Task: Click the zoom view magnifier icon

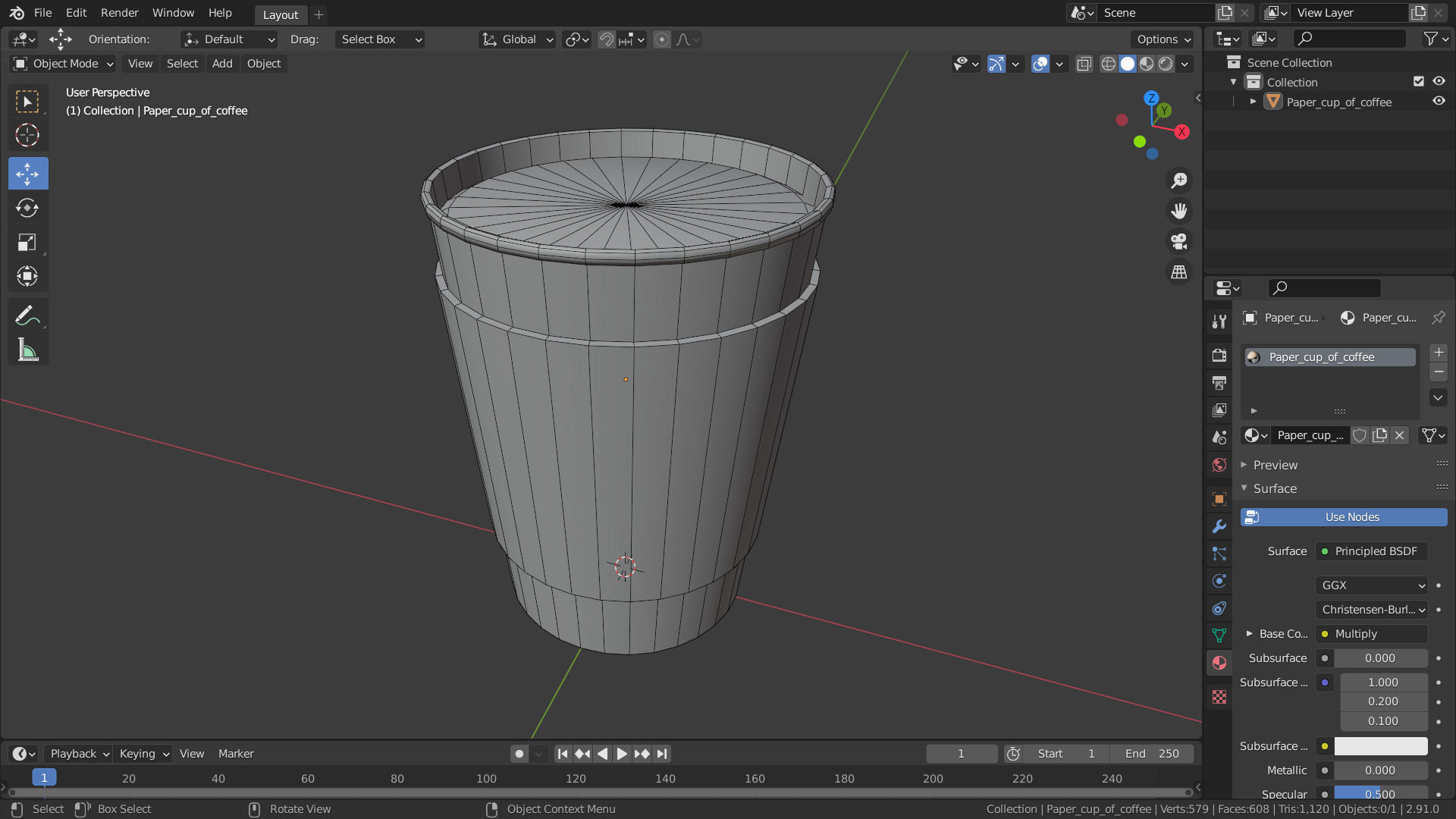Action: [1179, 180]
